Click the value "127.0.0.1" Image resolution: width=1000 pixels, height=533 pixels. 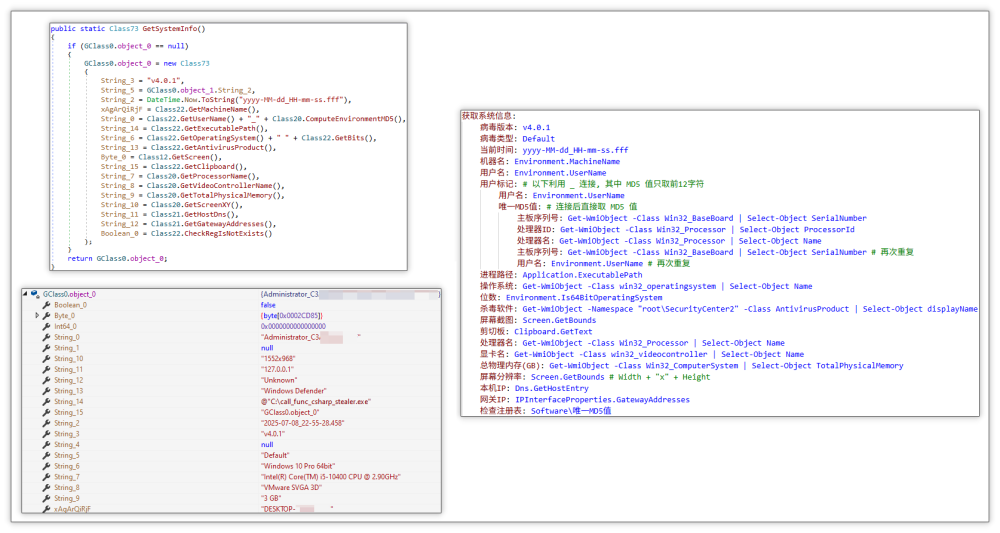277,369
